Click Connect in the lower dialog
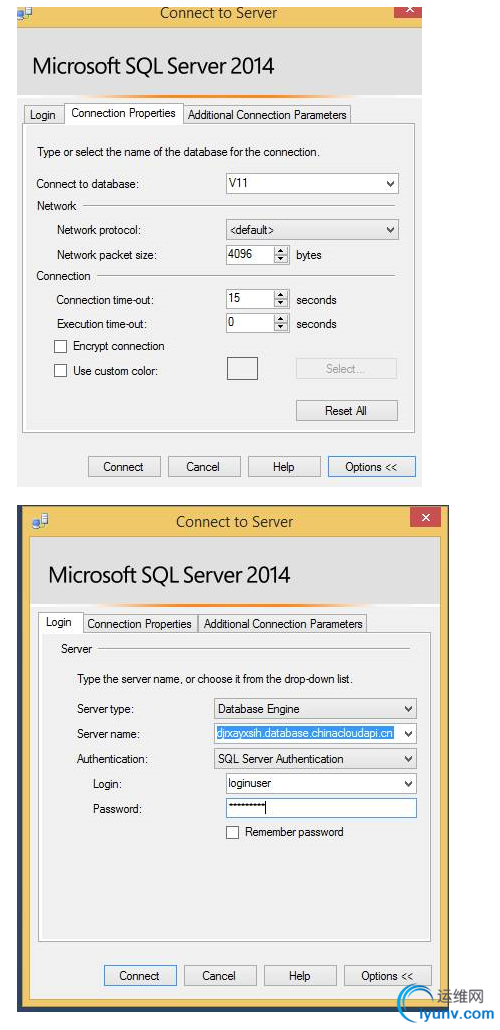Image resolution: width=500 pixels, height=1030 pixels. pos(140,975)
